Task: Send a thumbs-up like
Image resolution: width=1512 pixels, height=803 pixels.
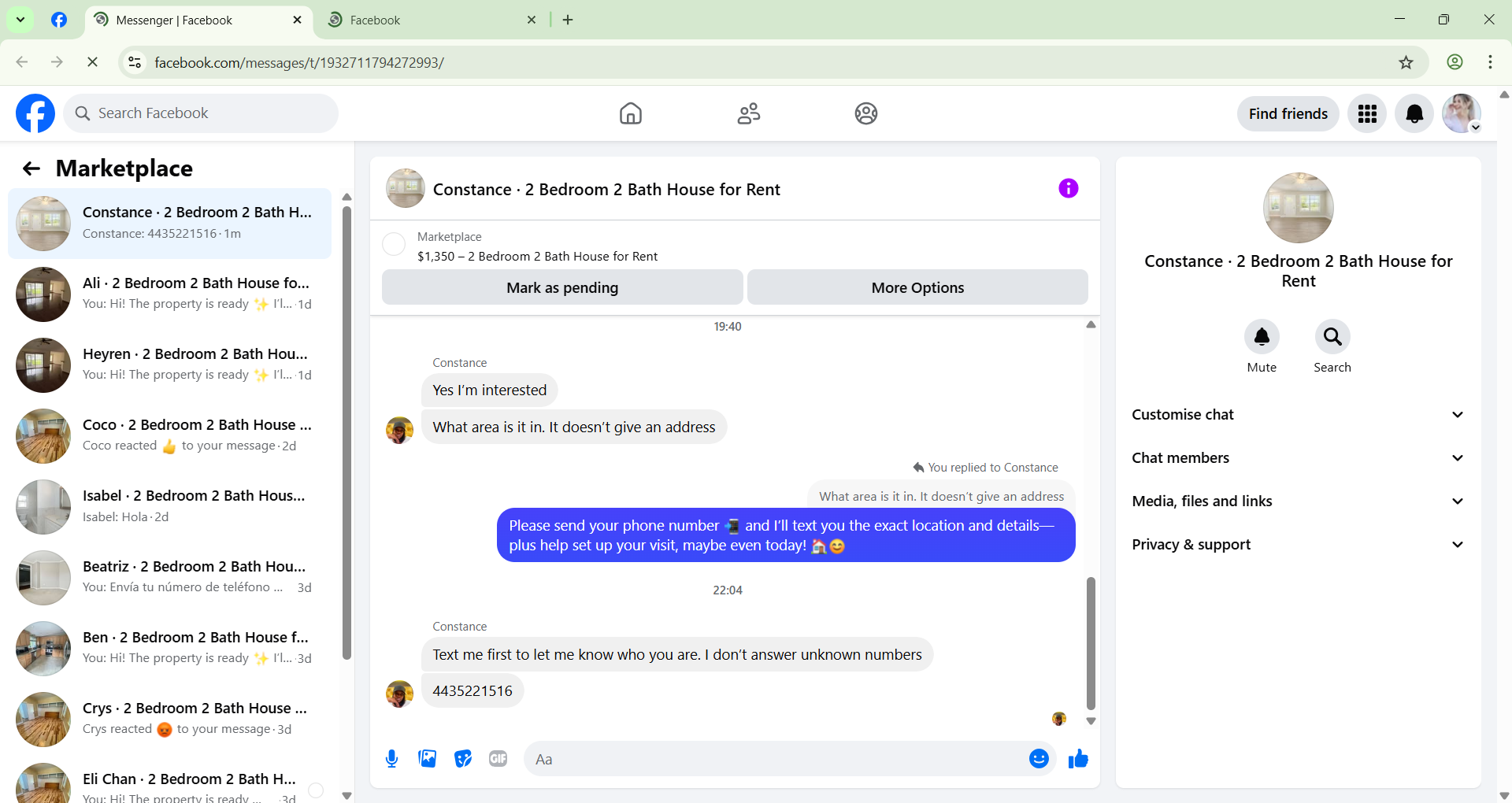Action: pos(1078,758)
